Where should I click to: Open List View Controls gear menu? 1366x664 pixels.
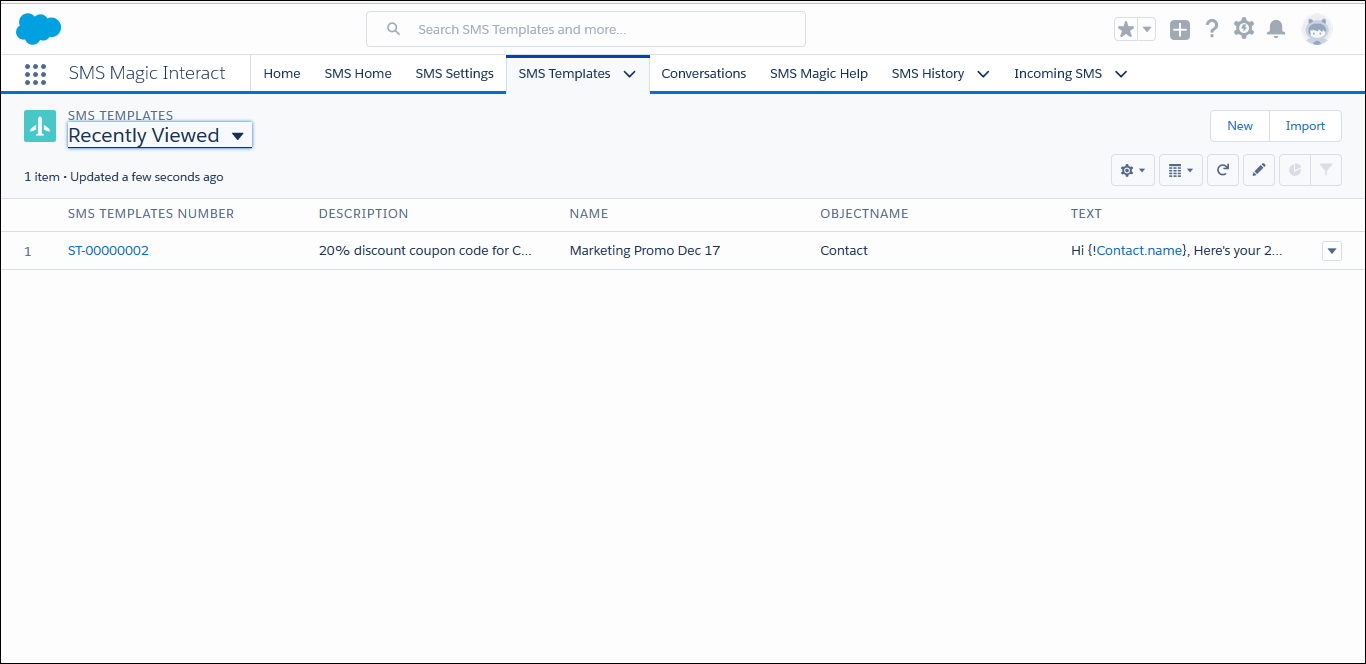[1133, 170]
